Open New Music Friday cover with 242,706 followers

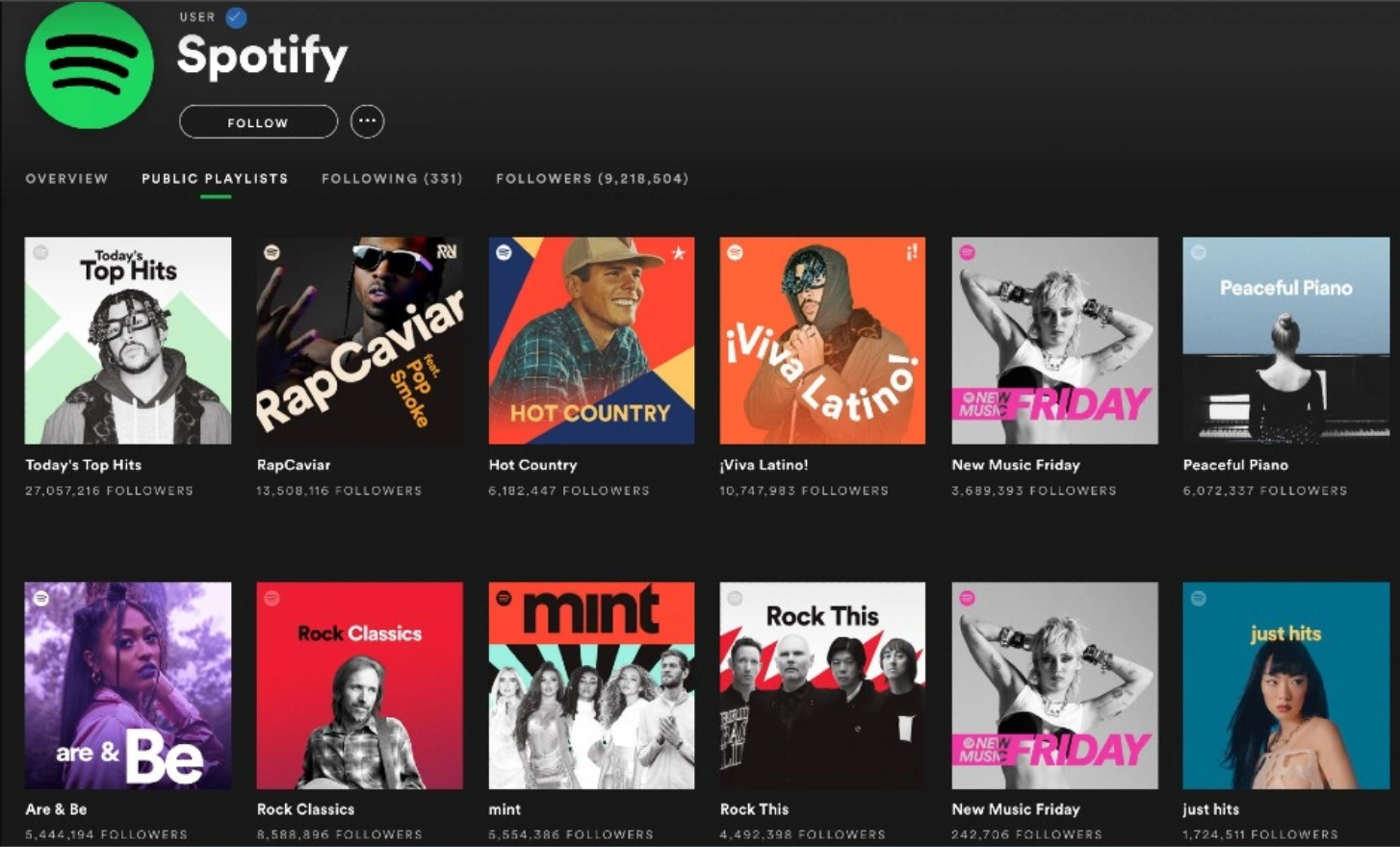click(1054, 685)
